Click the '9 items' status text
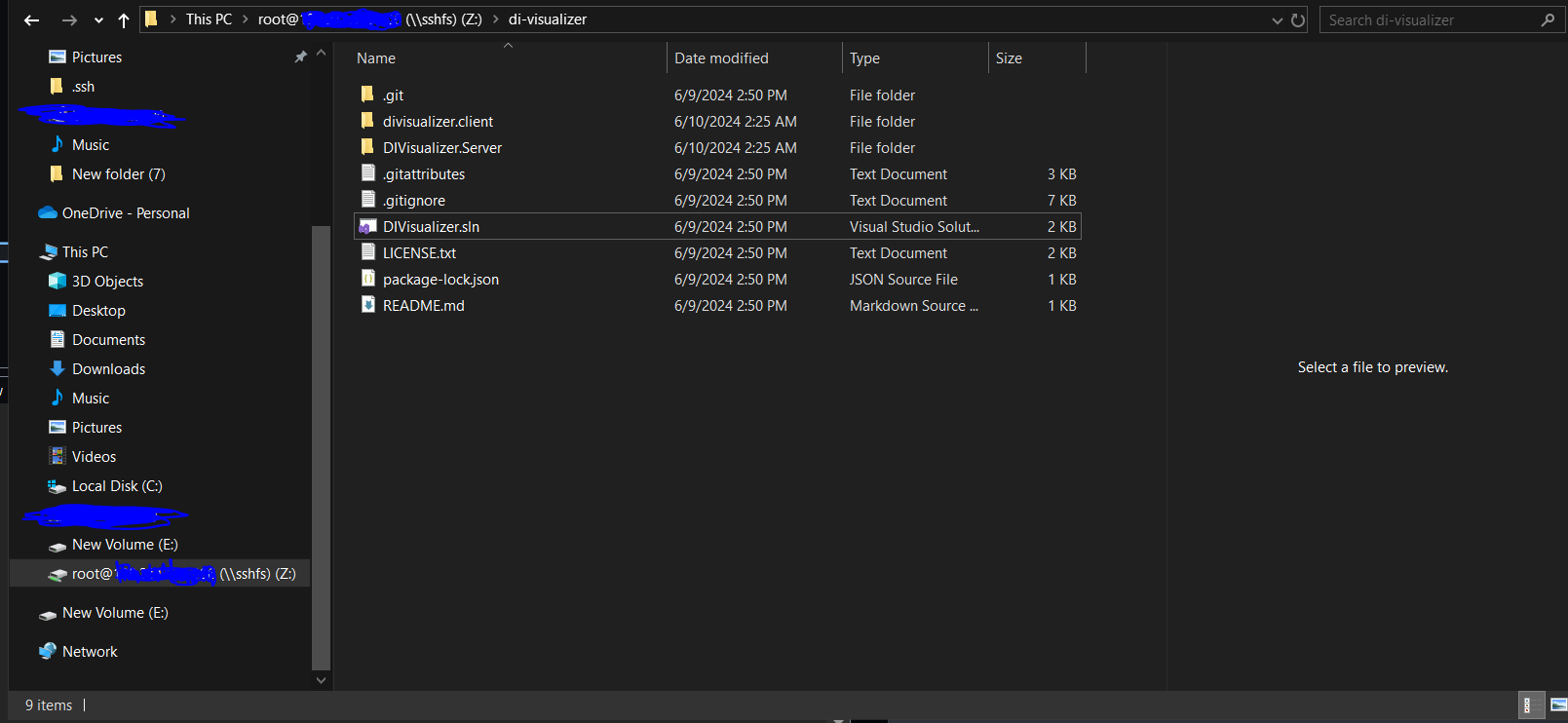This screenshot has width=1568, height=723. (49, 705)
